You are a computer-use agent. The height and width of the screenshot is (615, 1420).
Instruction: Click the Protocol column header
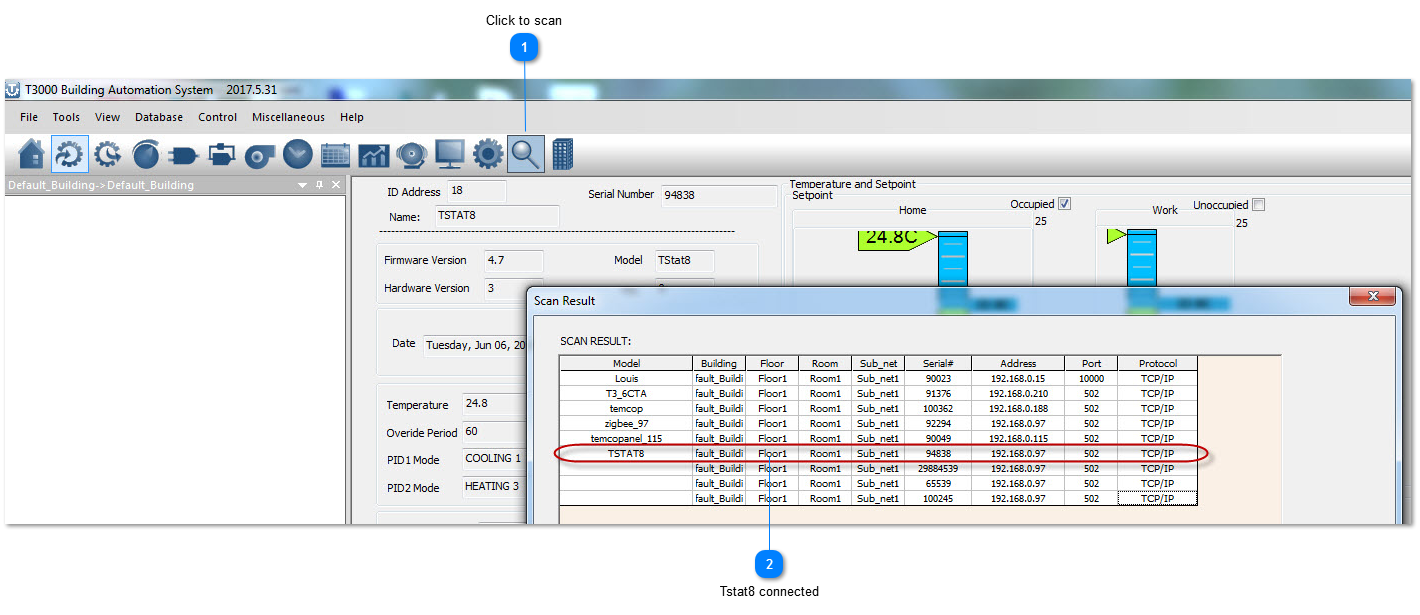coord(1158,363)
